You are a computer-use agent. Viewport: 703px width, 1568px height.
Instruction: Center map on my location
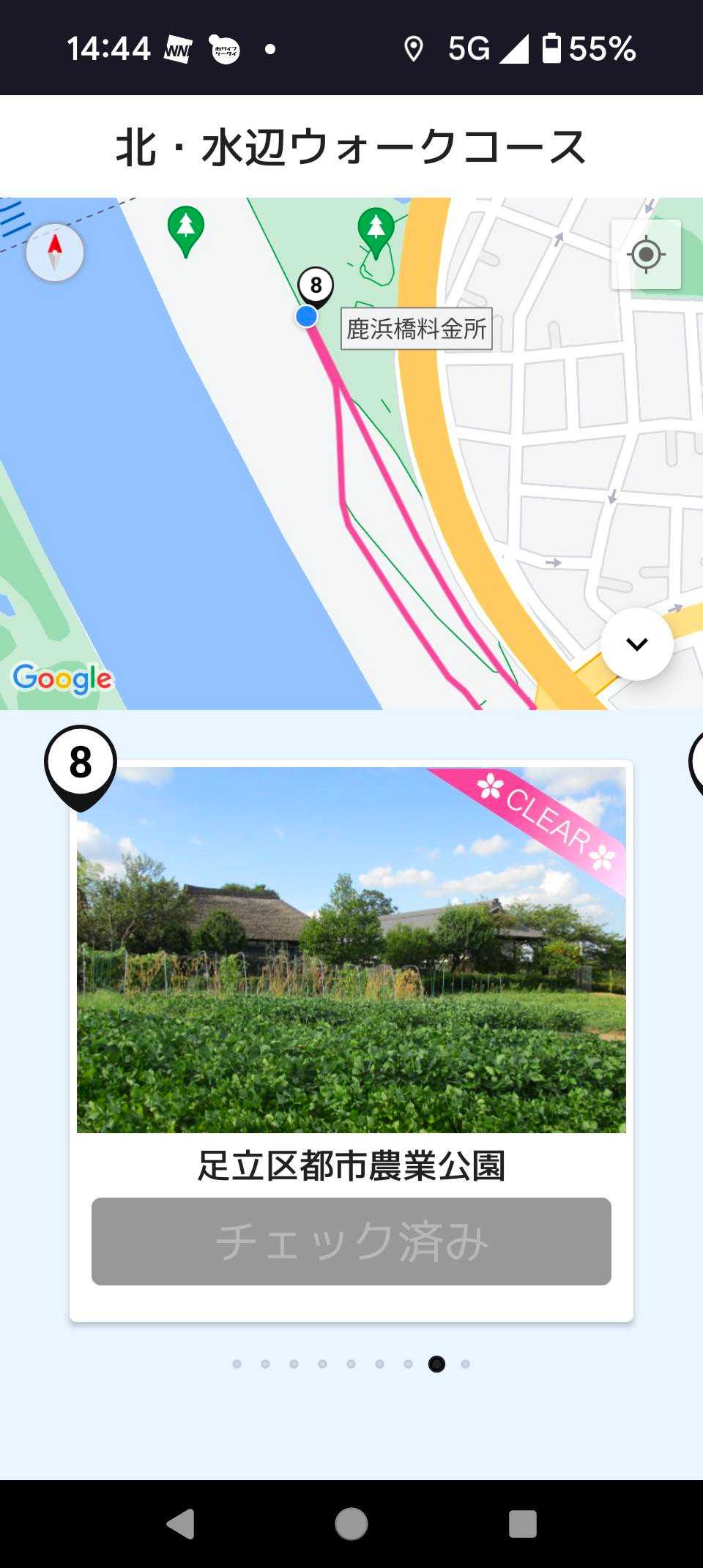646,255
